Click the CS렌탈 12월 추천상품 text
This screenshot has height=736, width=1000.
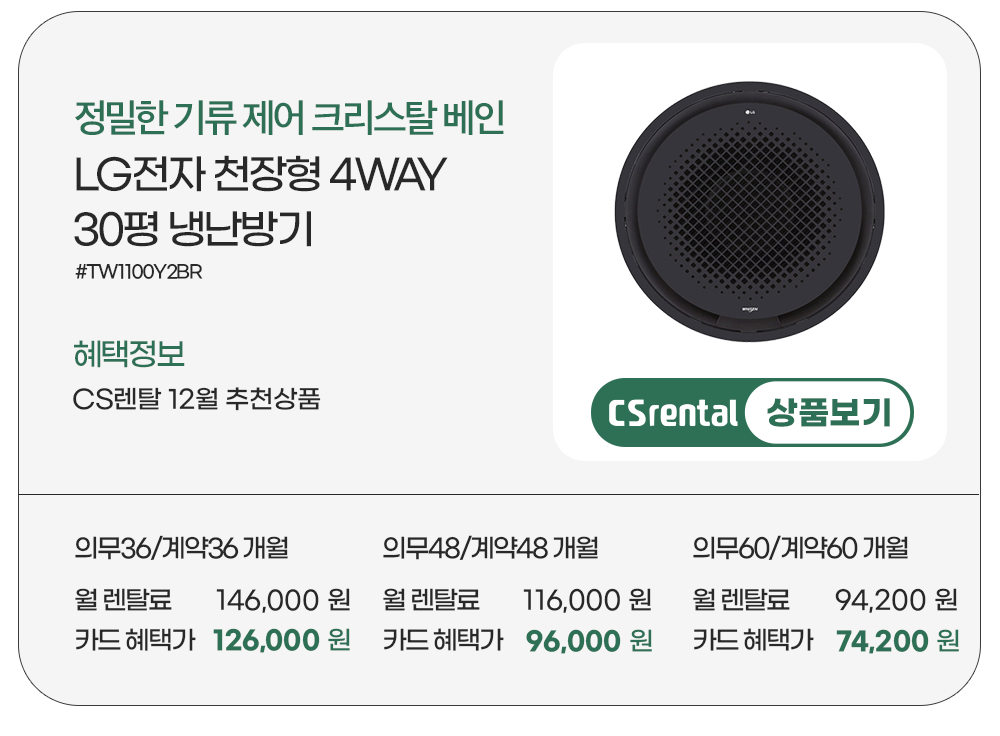[x=197, y=401]
